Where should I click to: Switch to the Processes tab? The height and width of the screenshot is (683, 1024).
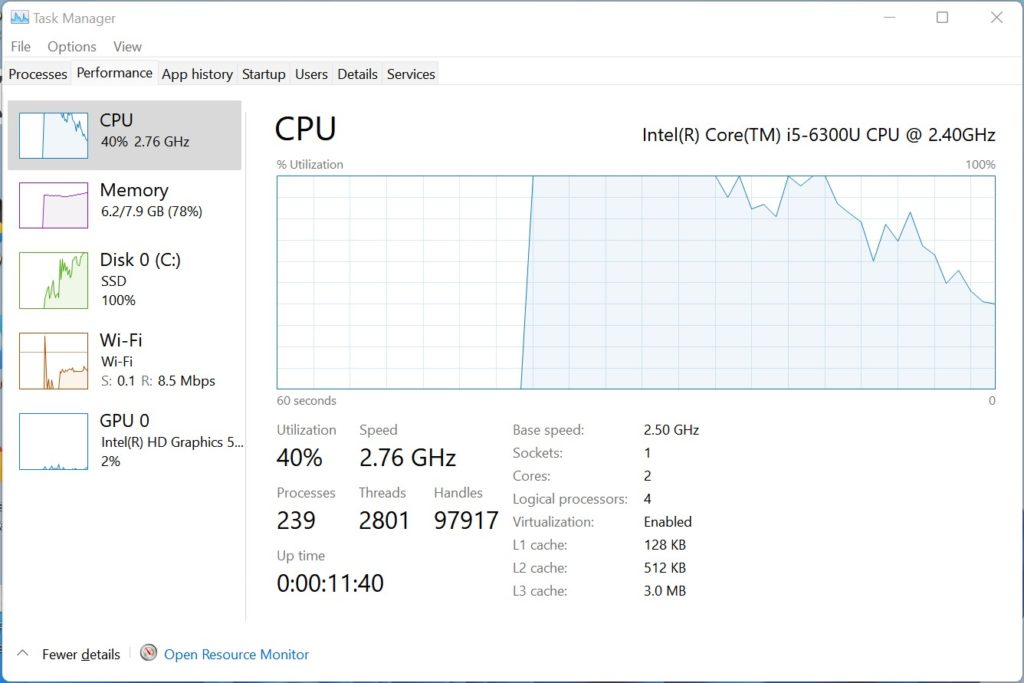click(38, 74)
